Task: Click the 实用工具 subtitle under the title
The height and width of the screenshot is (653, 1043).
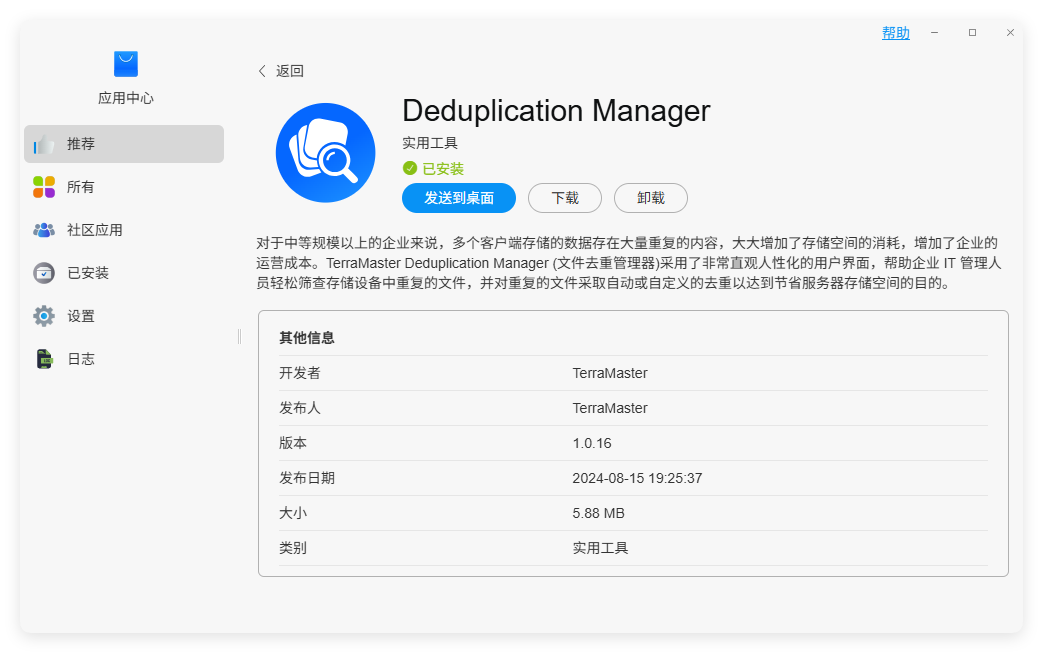Action: coord(430,143)
